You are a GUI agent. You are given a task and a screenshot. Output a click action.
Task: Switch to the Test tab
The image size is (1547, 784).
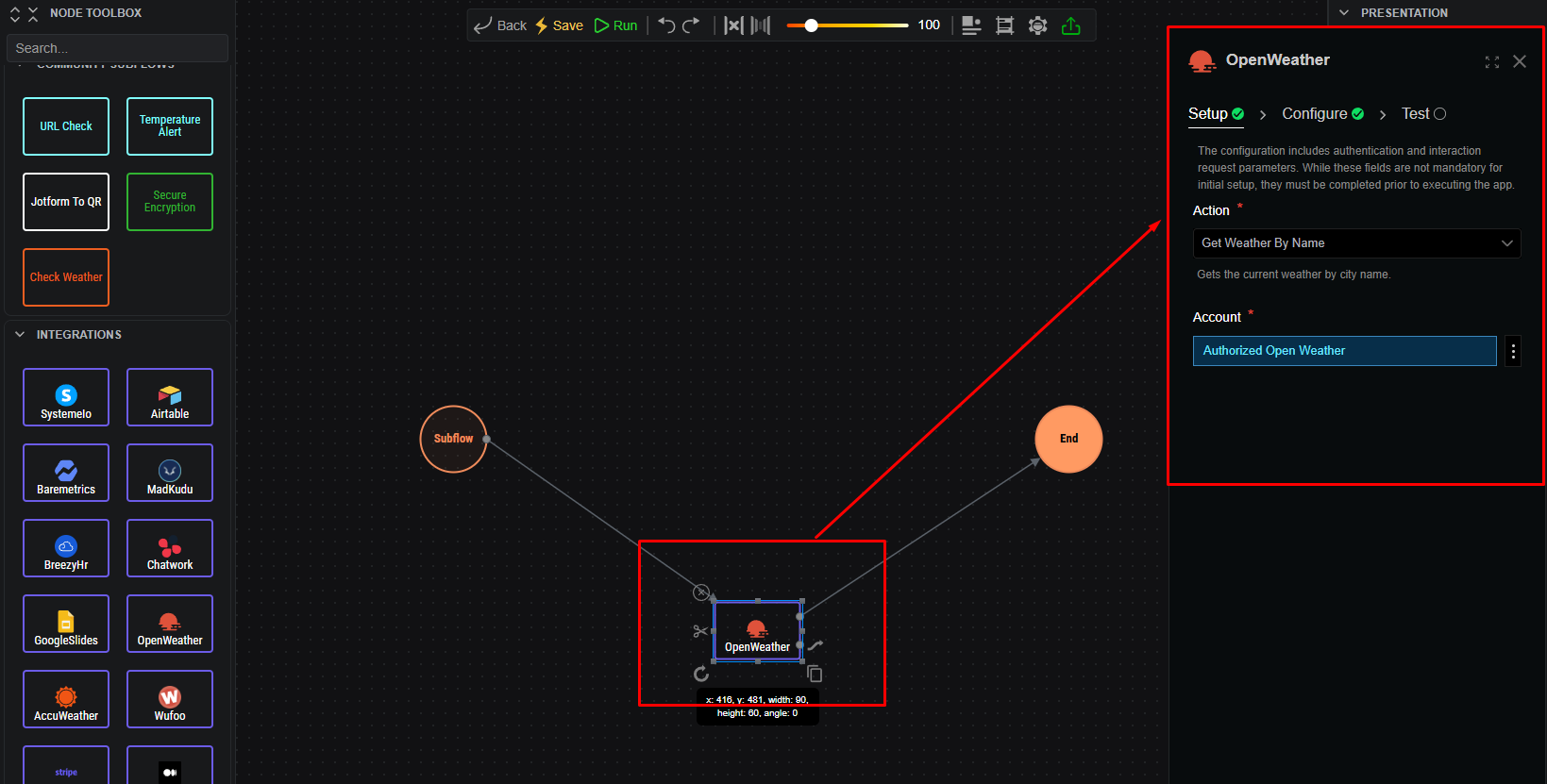tap(1423, 114)
